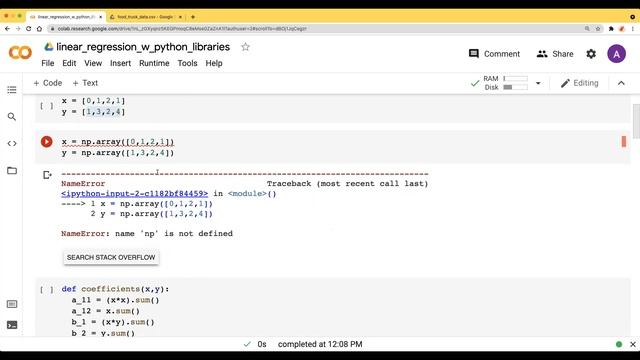Open the Edit menu
640x360 pixels.
tap(69, 63)
